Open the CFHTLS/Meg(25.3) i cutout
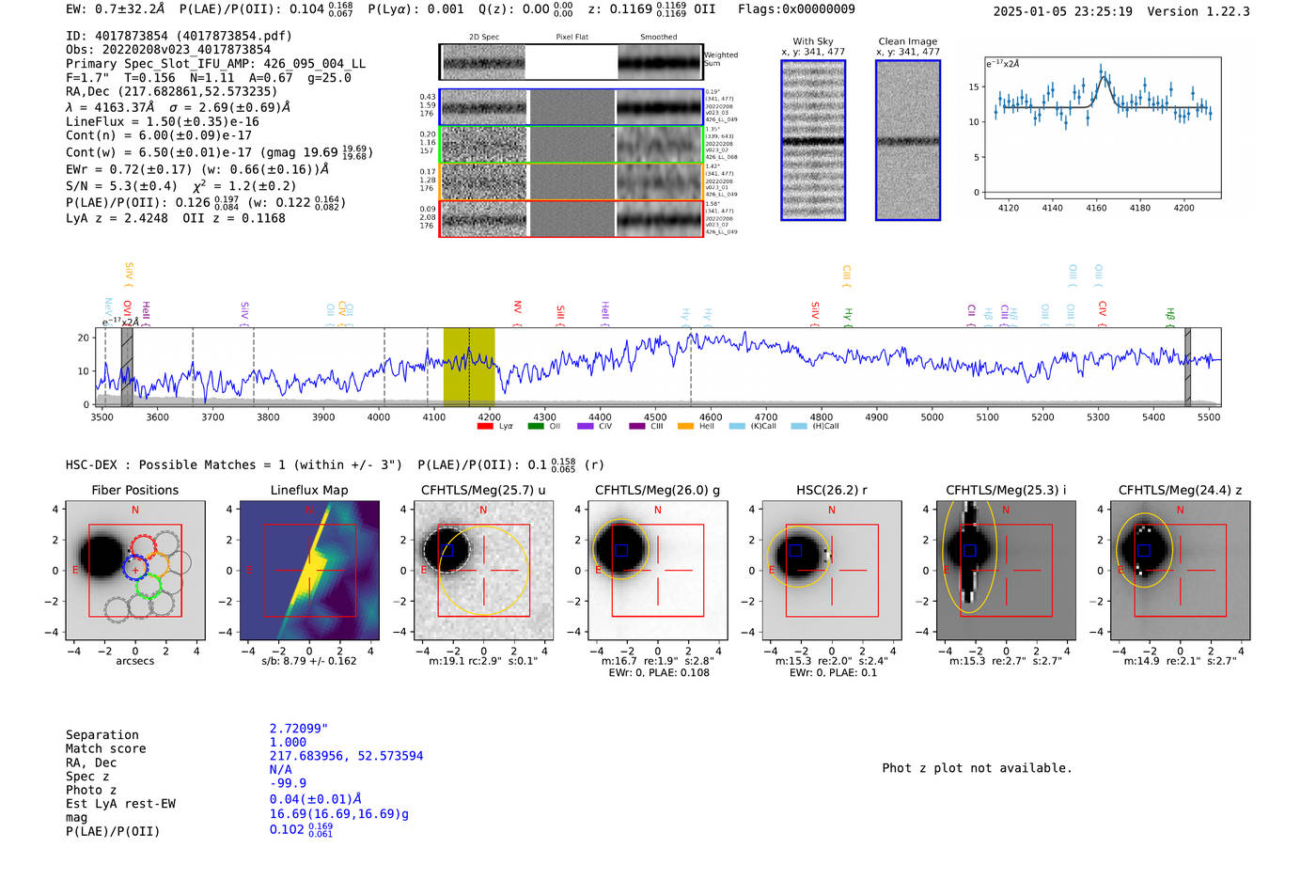This screenshot has height=896, width=1316. pyautogui.click(x=1006, y=570)
